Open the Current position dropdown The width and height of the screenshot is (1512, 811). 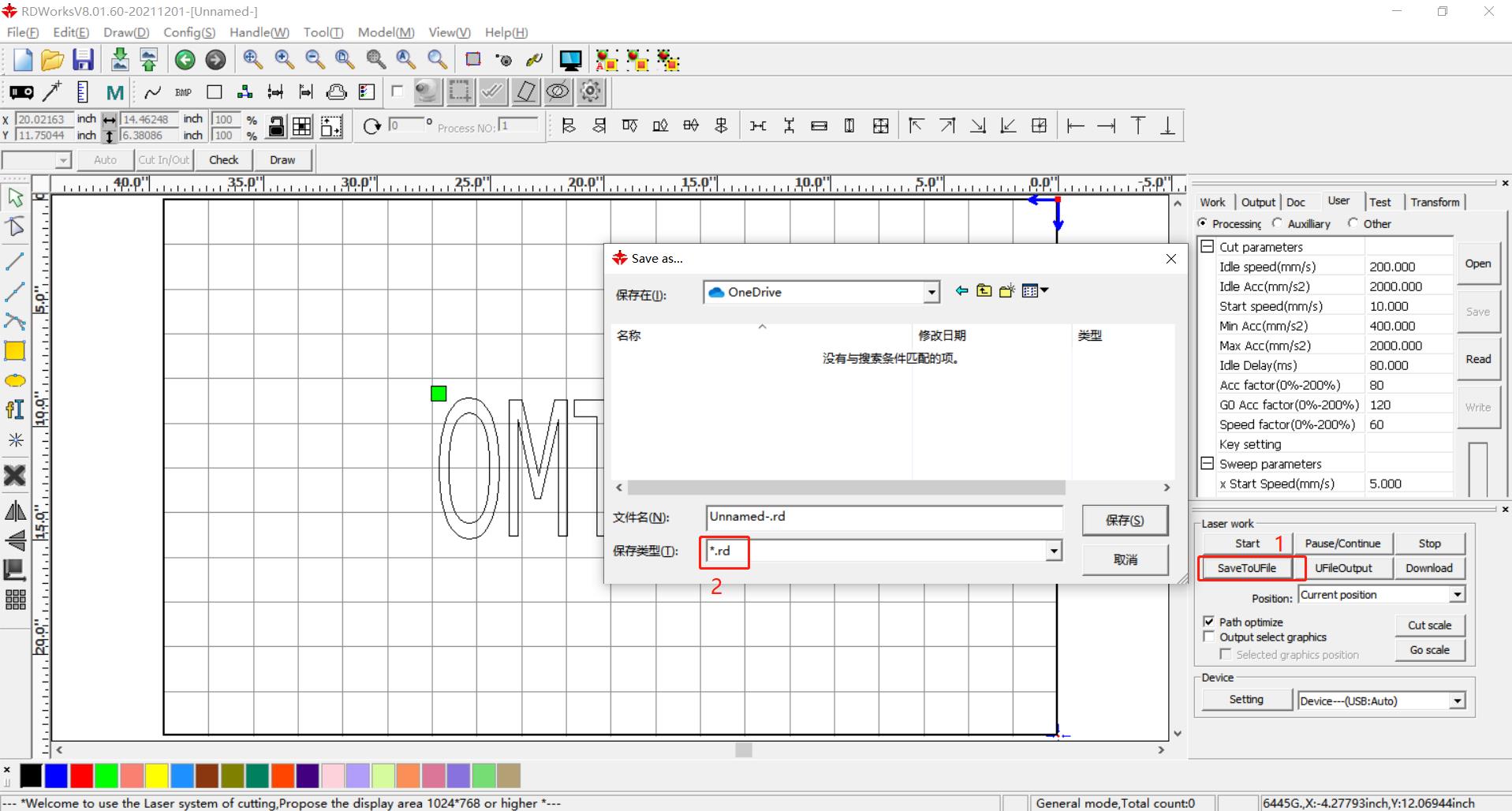coord(1458,594)
